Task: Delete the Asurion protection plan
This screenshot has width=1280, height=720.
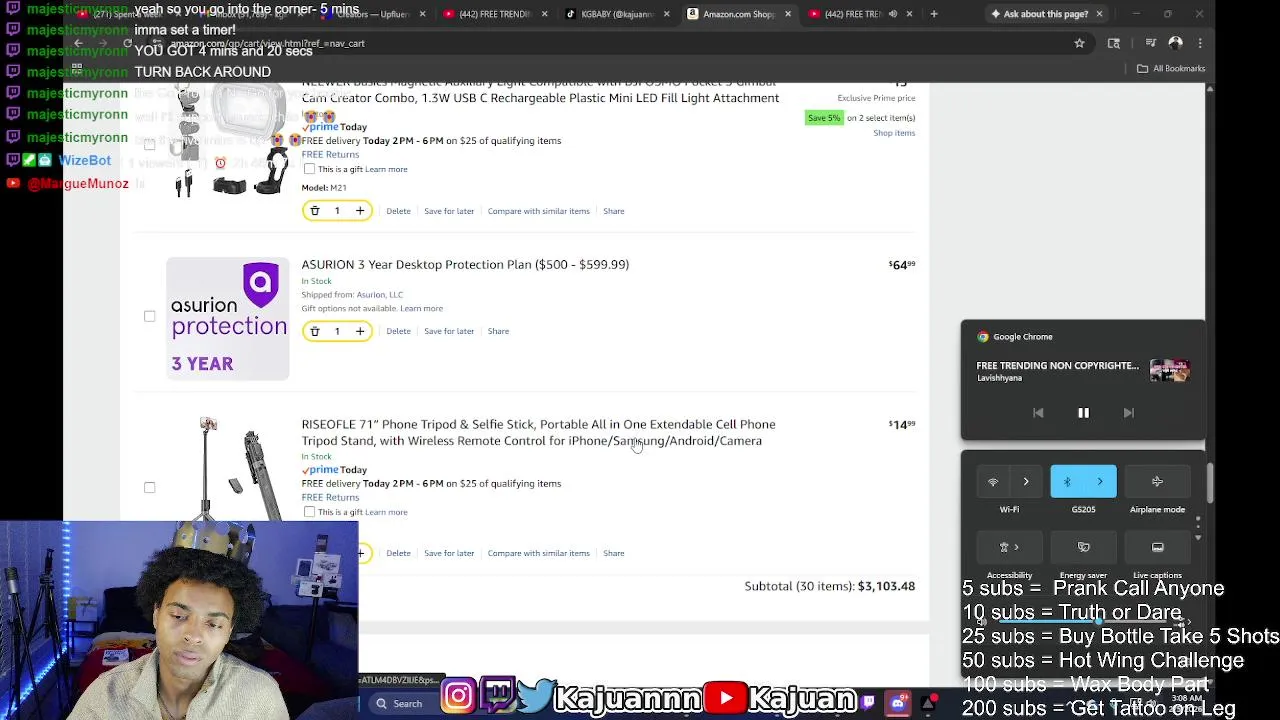Action: click(398, 331)
